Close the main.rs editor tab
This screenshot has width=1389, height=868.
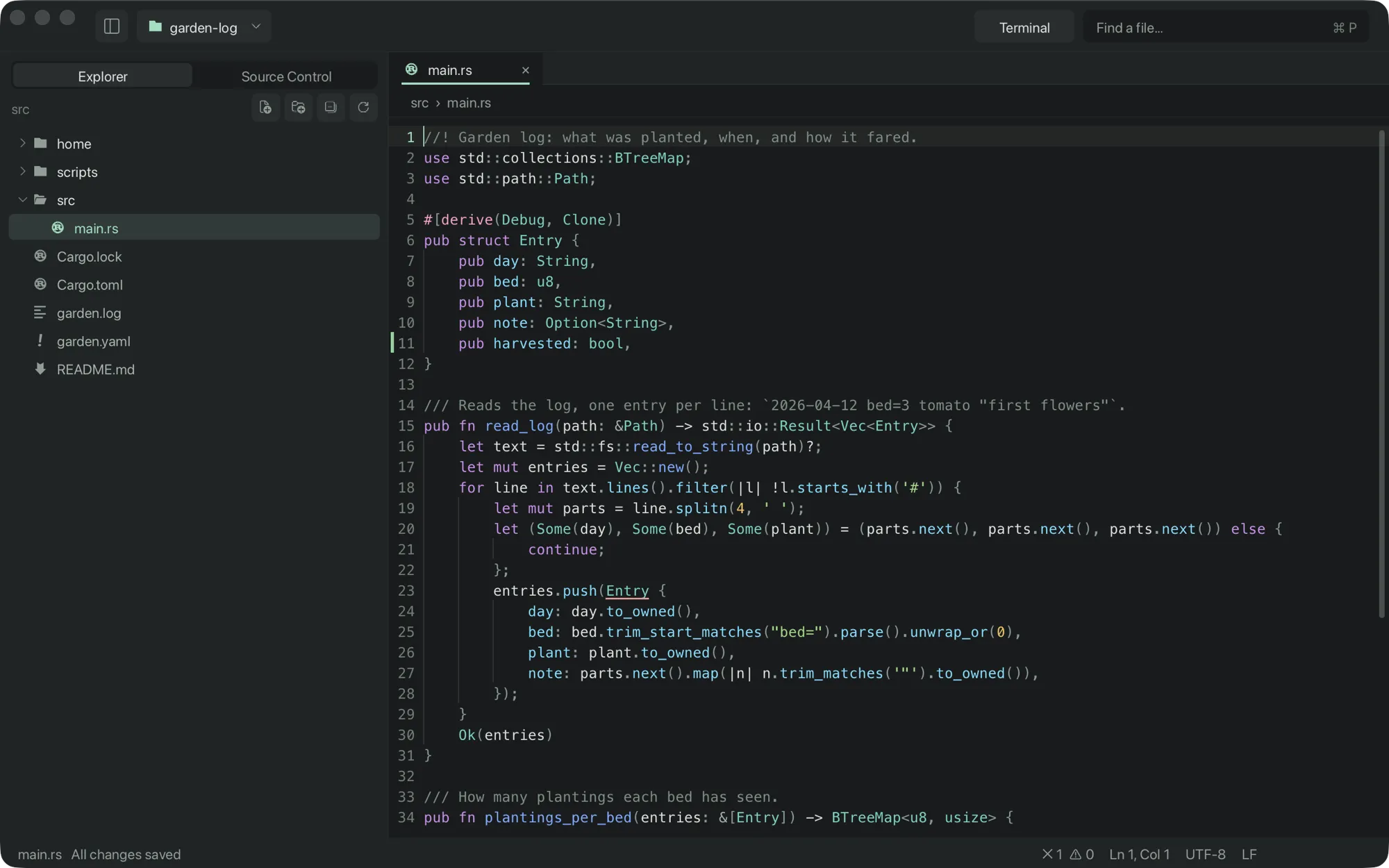point(525,70)
